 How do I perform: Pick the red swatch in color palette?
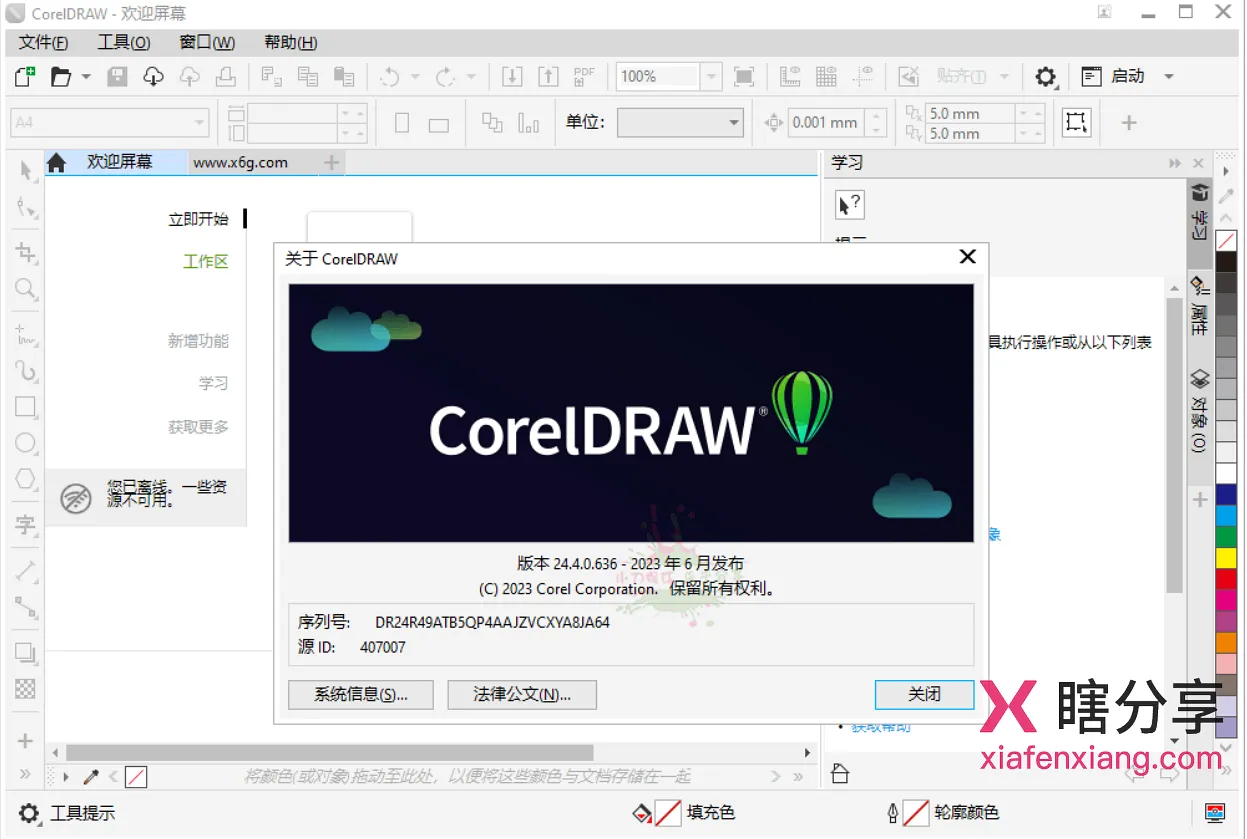(1226, 579)
